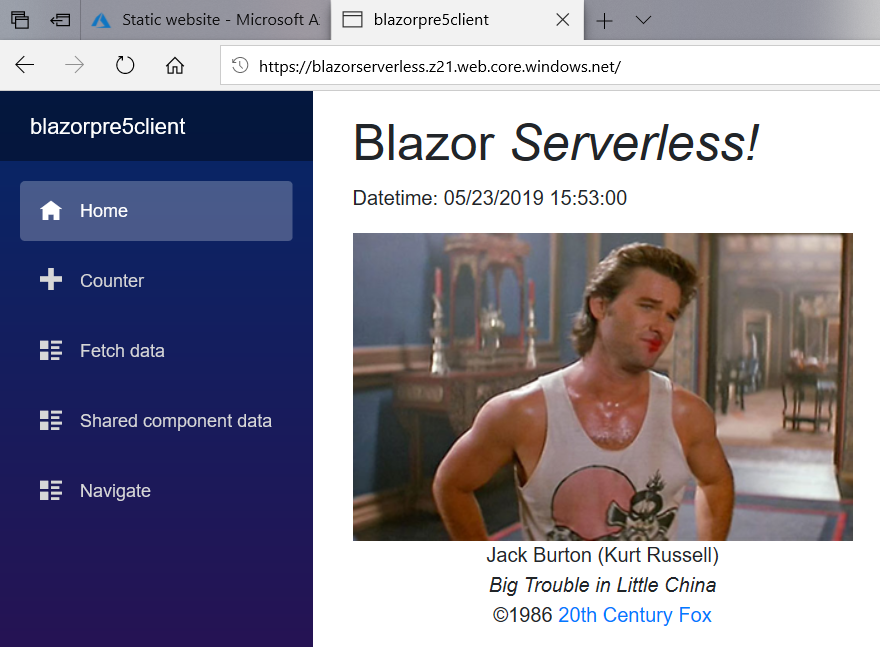Click list icon beside Shared component data

point(51,420)
